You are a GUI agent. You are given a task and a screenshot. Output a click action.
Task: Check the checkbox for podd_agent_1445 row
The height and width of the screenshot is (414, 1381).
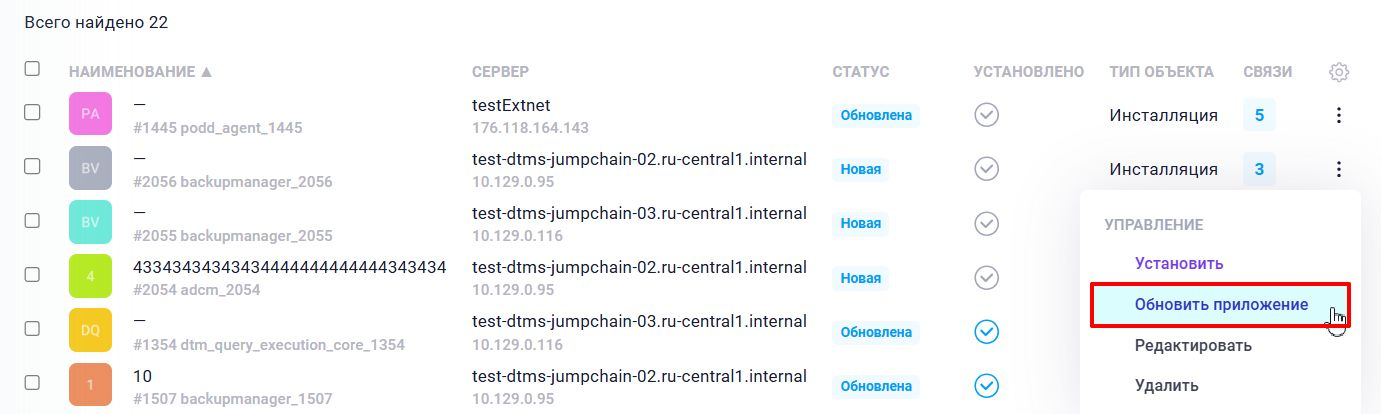(x=32, y=113)
